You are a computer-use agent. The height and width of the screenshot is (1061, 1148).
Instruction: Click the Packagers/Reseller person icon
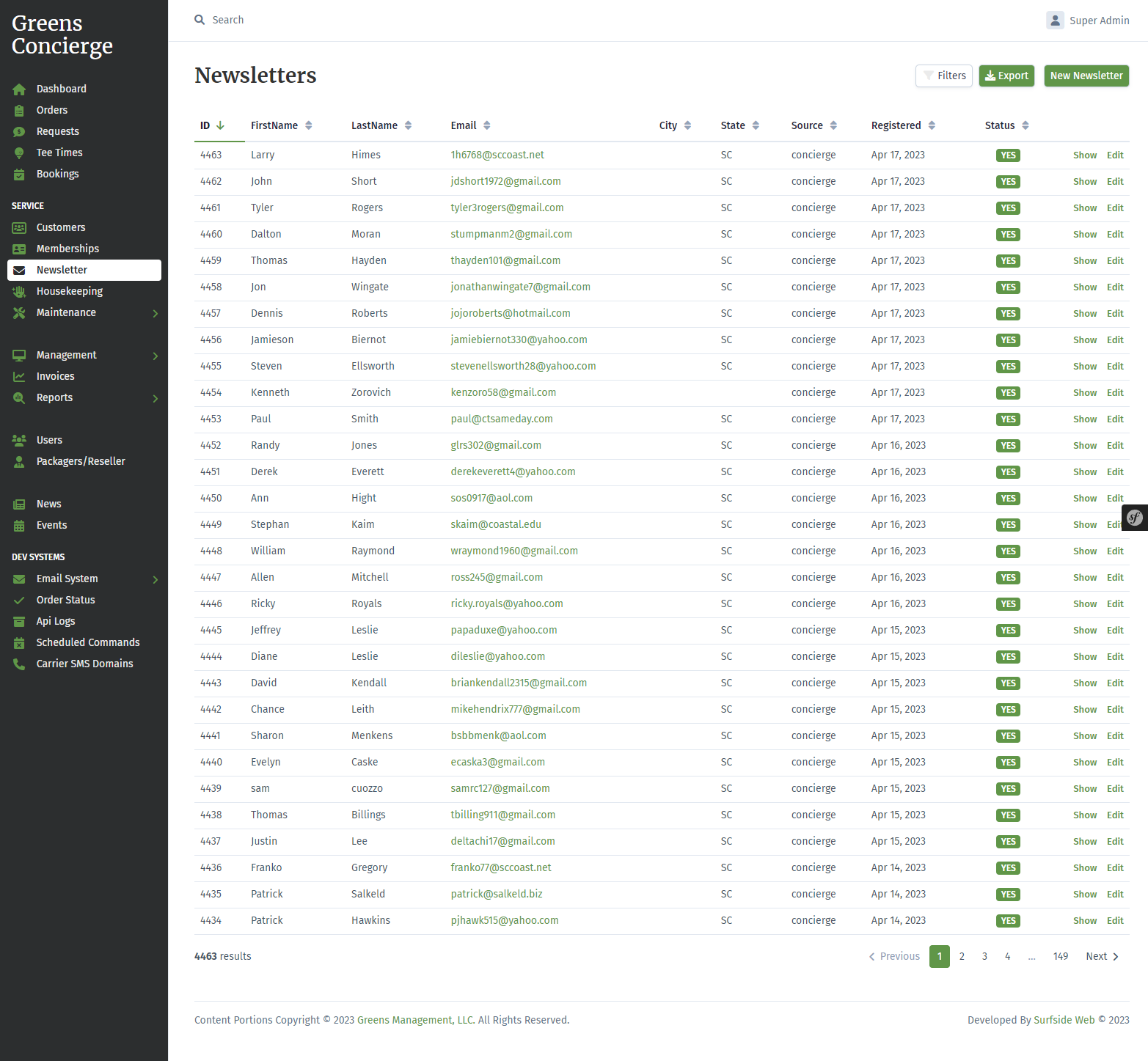(19, 462)
